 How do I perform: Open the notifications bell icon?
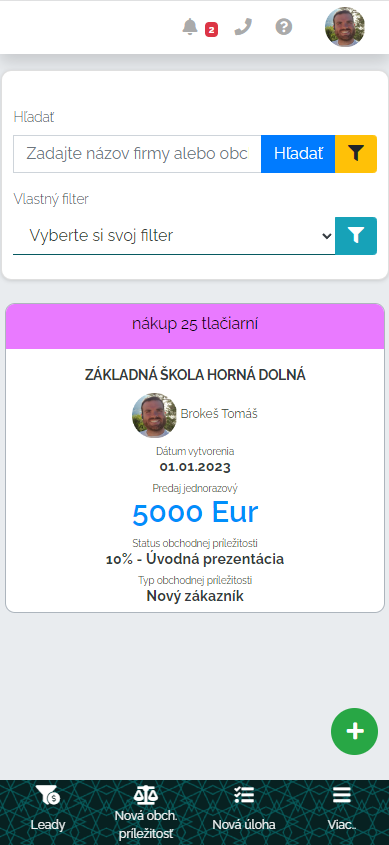[x=190, y=26]
